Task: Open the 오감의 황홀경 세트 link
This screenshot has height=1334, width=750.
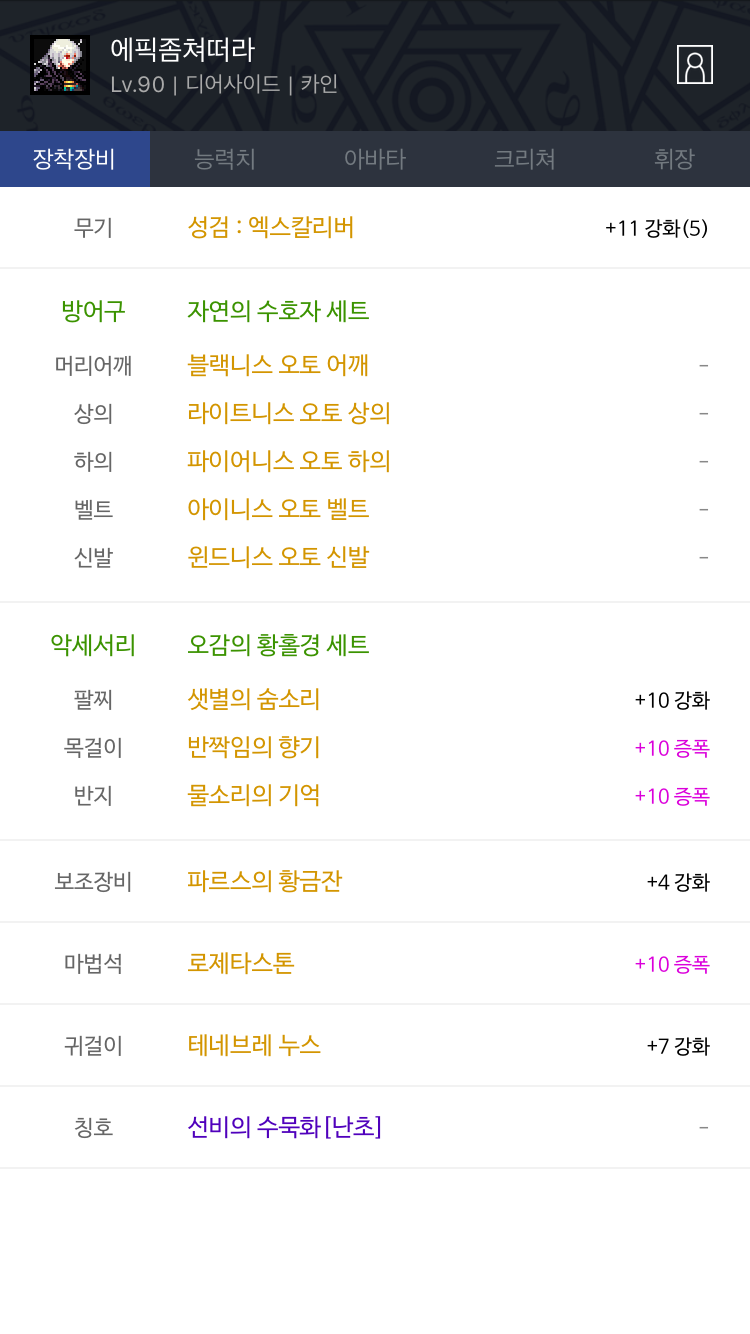Action: 278,645
